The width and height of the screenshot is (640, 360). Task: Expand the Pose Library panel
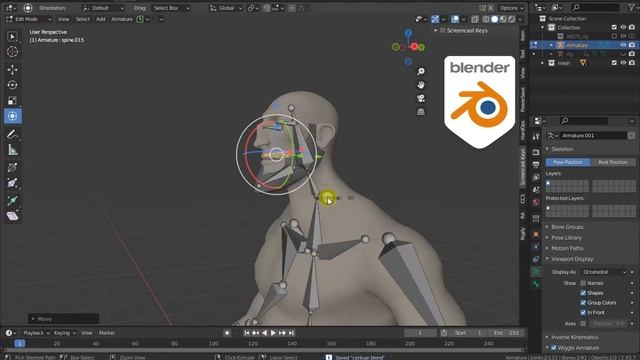(566, 238)
